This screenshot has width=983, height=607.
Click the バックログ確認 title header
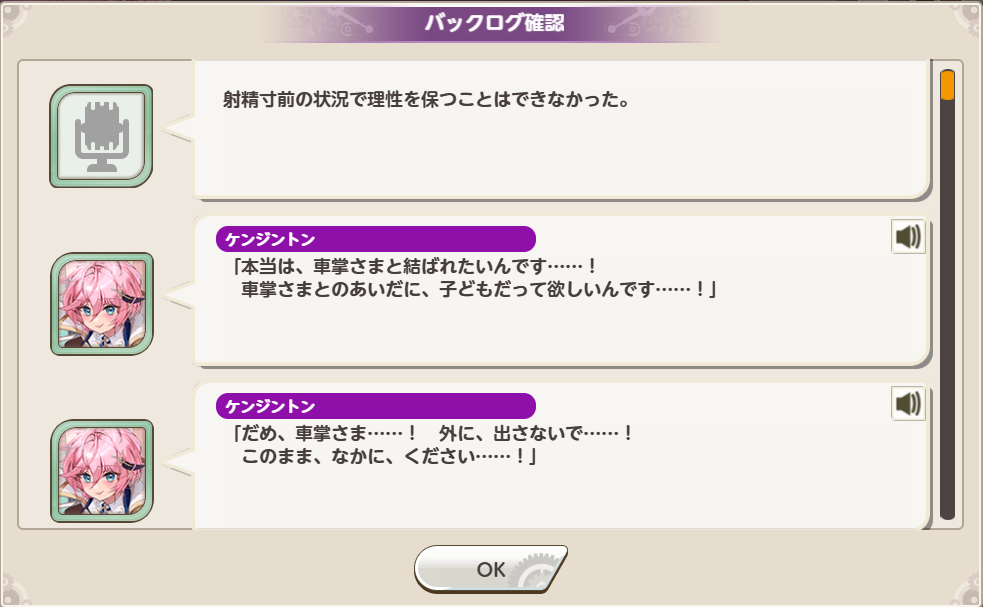pos(493,24)
